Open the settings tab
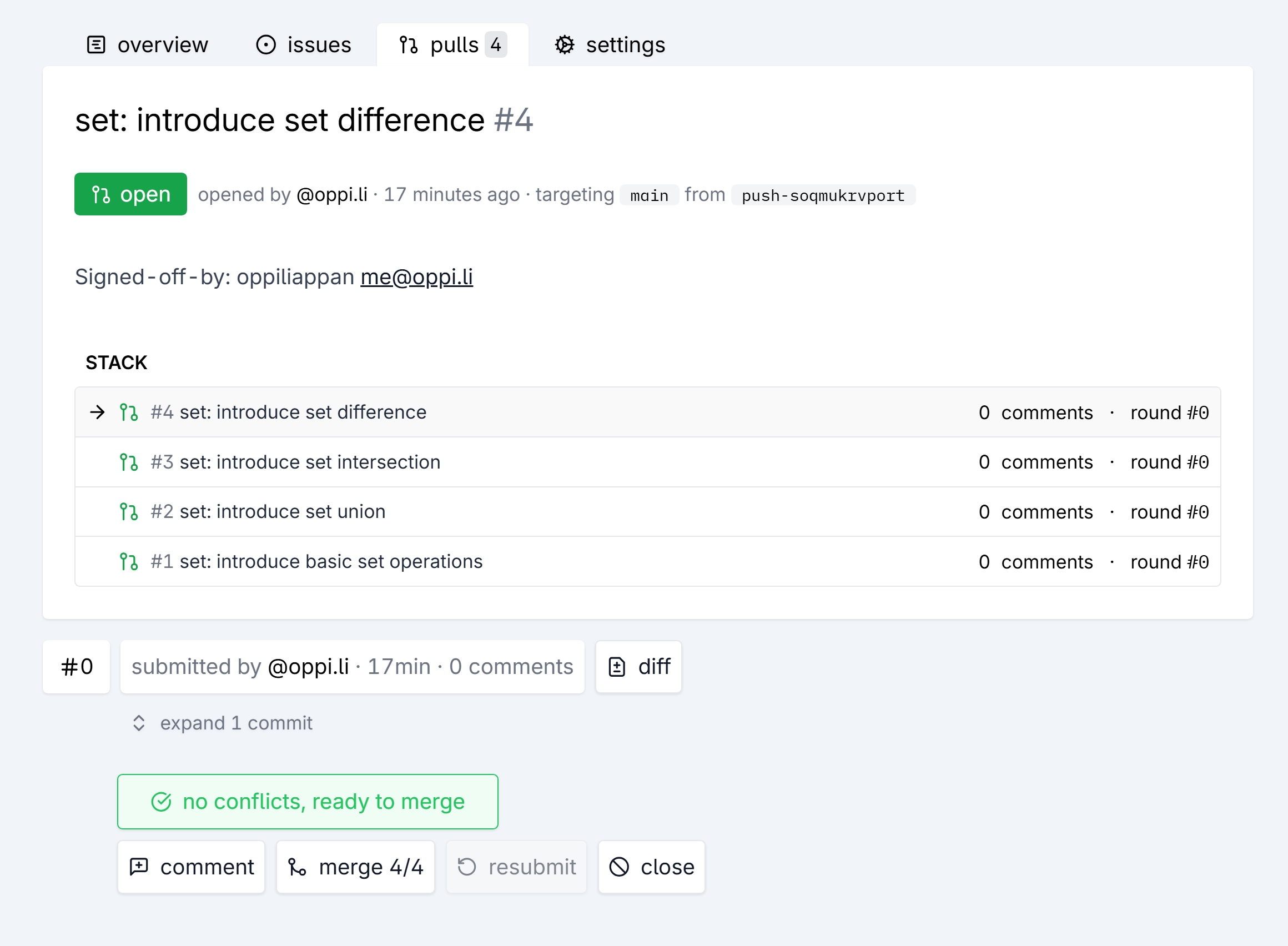The height and width of the screenshot is (946, 1288). coord(611,44)
